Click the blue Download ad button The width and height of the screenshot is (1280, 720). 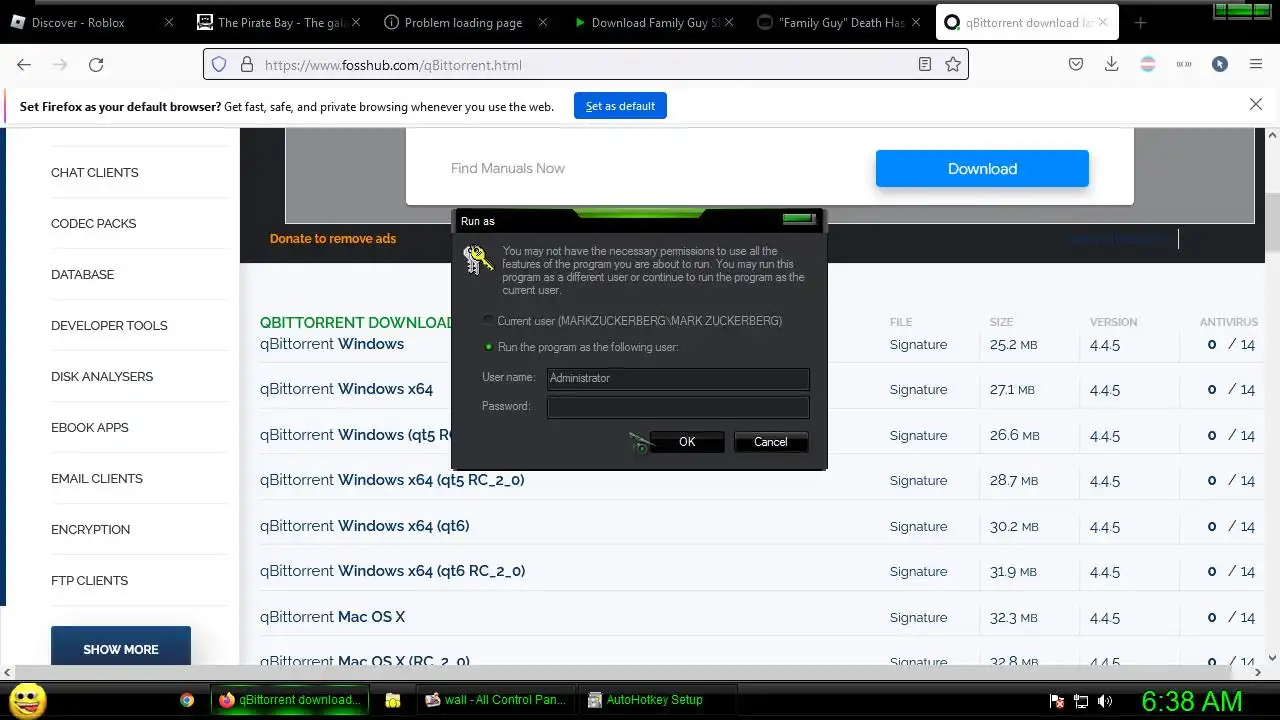[982, 168]
